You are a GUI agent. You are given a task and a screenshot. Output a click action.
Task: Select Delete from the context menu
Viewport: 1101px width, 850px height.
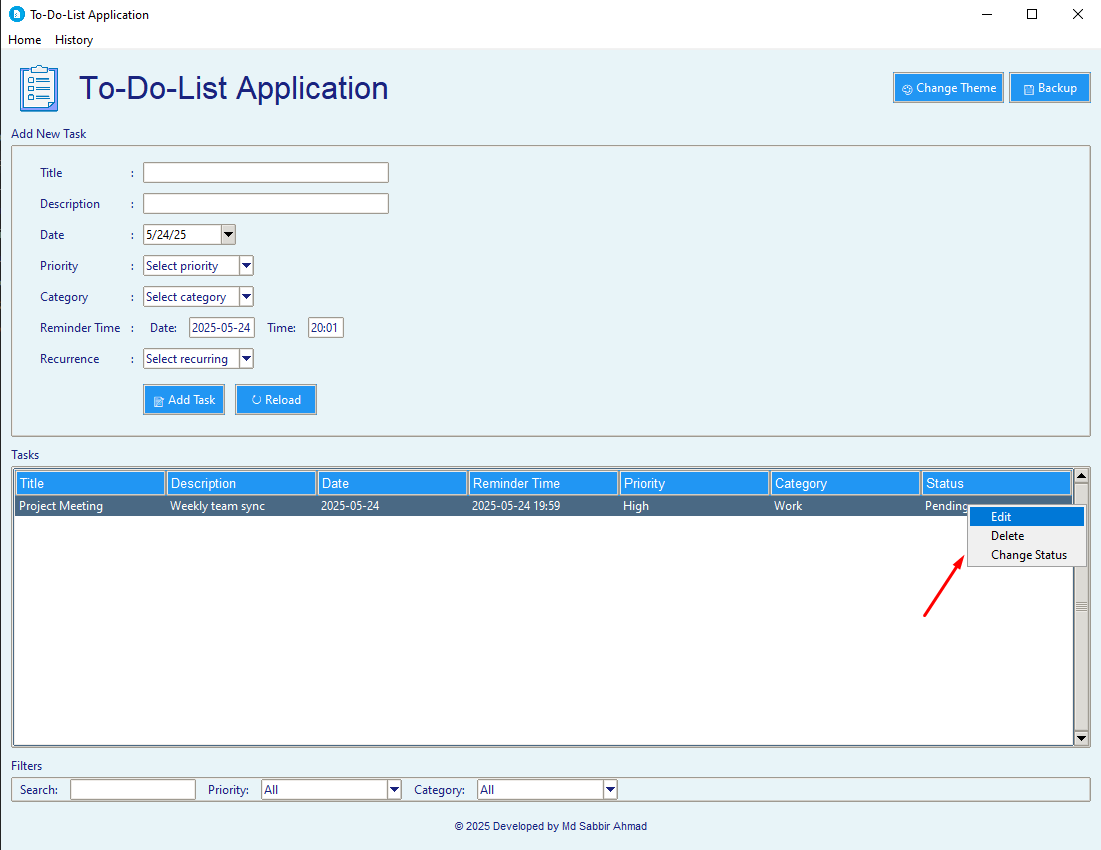tap(1007, 536)
